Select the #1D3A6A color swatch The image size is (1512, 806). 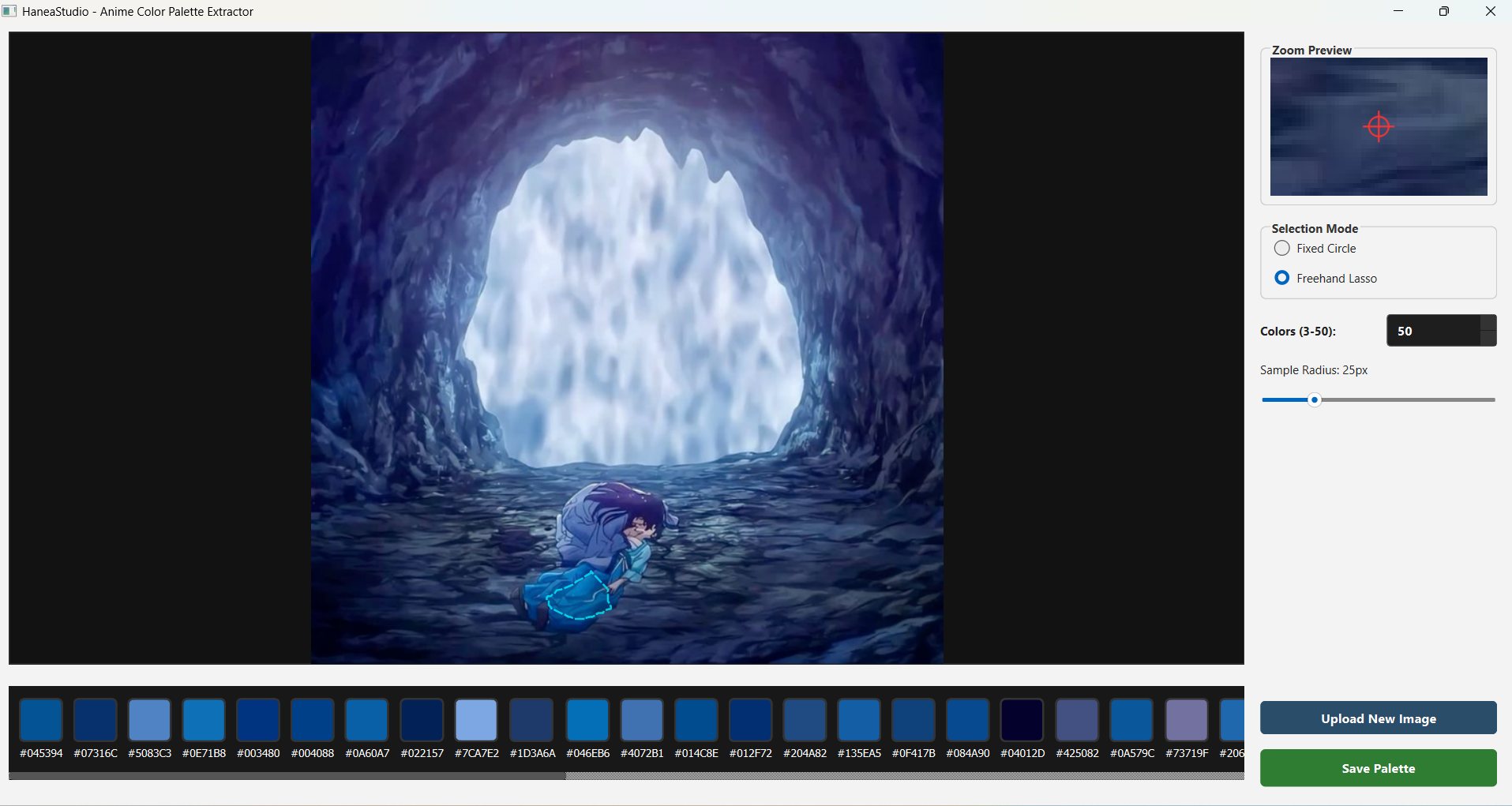(532, 719)
